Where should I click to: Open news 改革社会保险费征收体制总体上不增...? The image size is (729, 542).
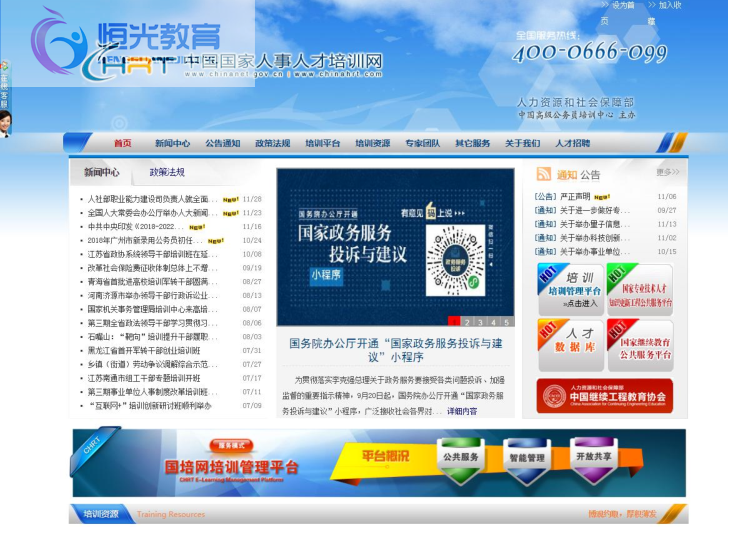[152, 268]
